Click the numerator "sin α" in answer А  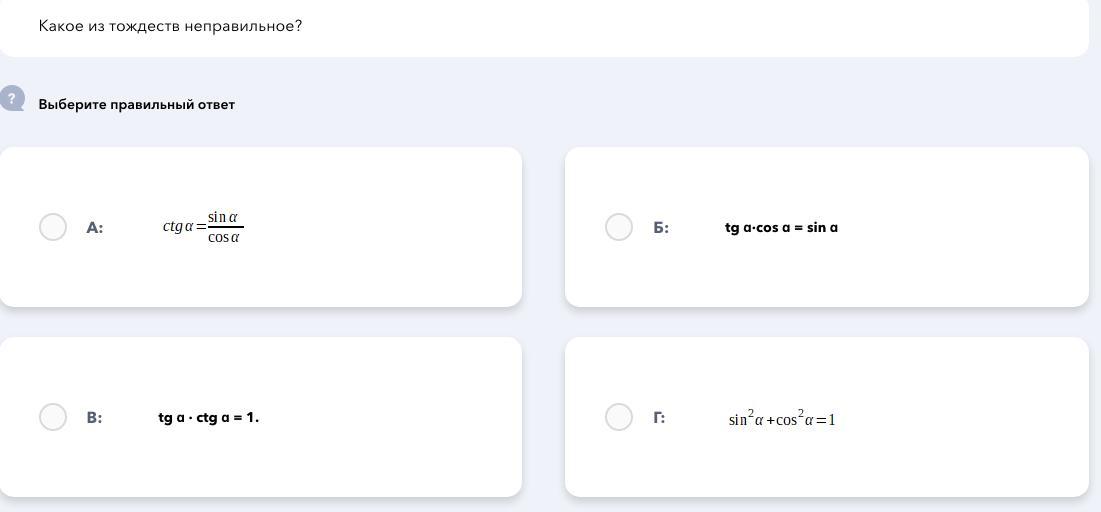[223, 217]
